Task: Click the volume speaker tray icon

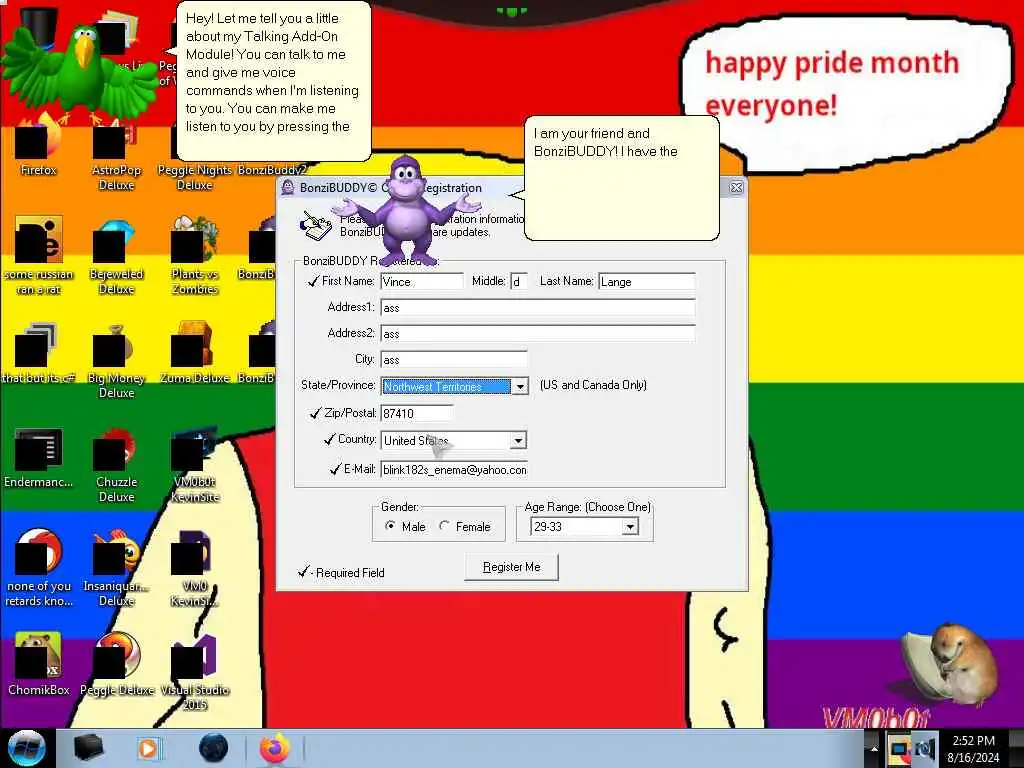Action: pos(925,749)
